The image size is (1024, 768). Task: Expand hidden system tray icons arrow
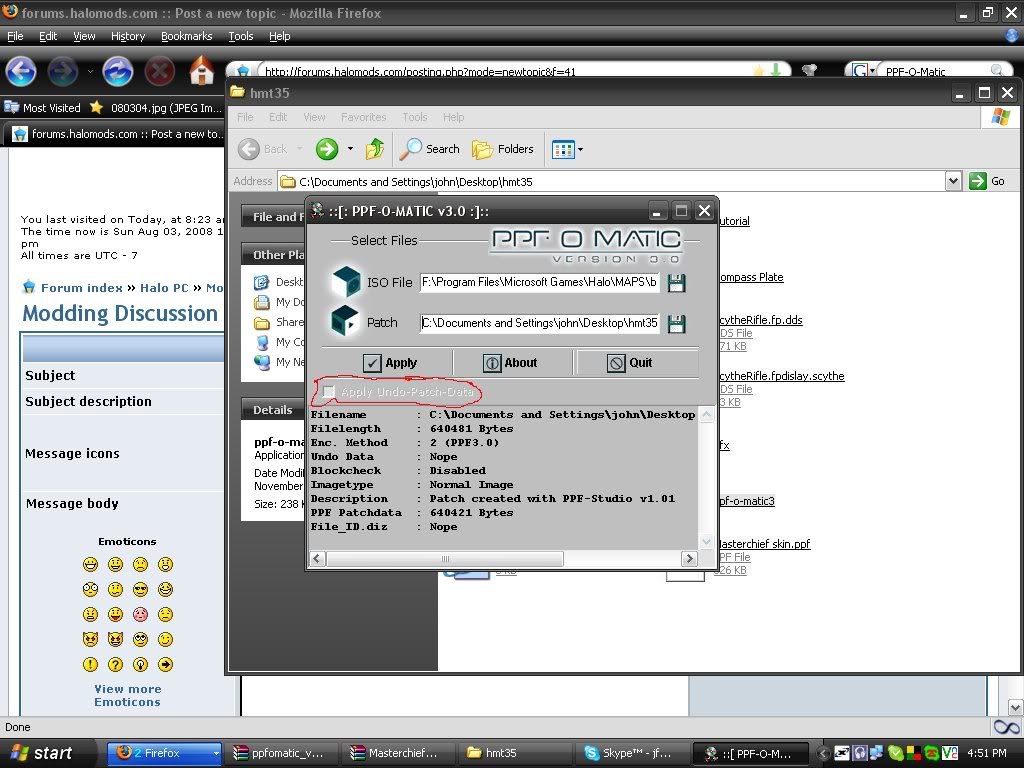click(x=823, y=753)
